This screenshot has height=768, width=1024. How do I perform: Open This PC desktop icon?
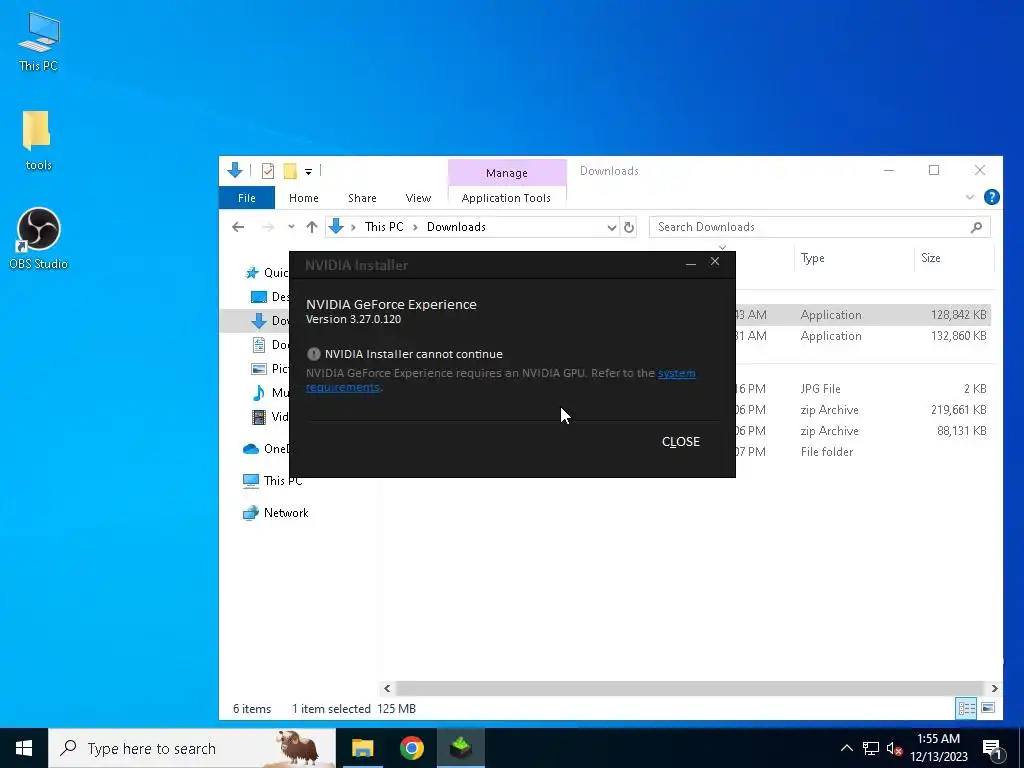point(39,41)
